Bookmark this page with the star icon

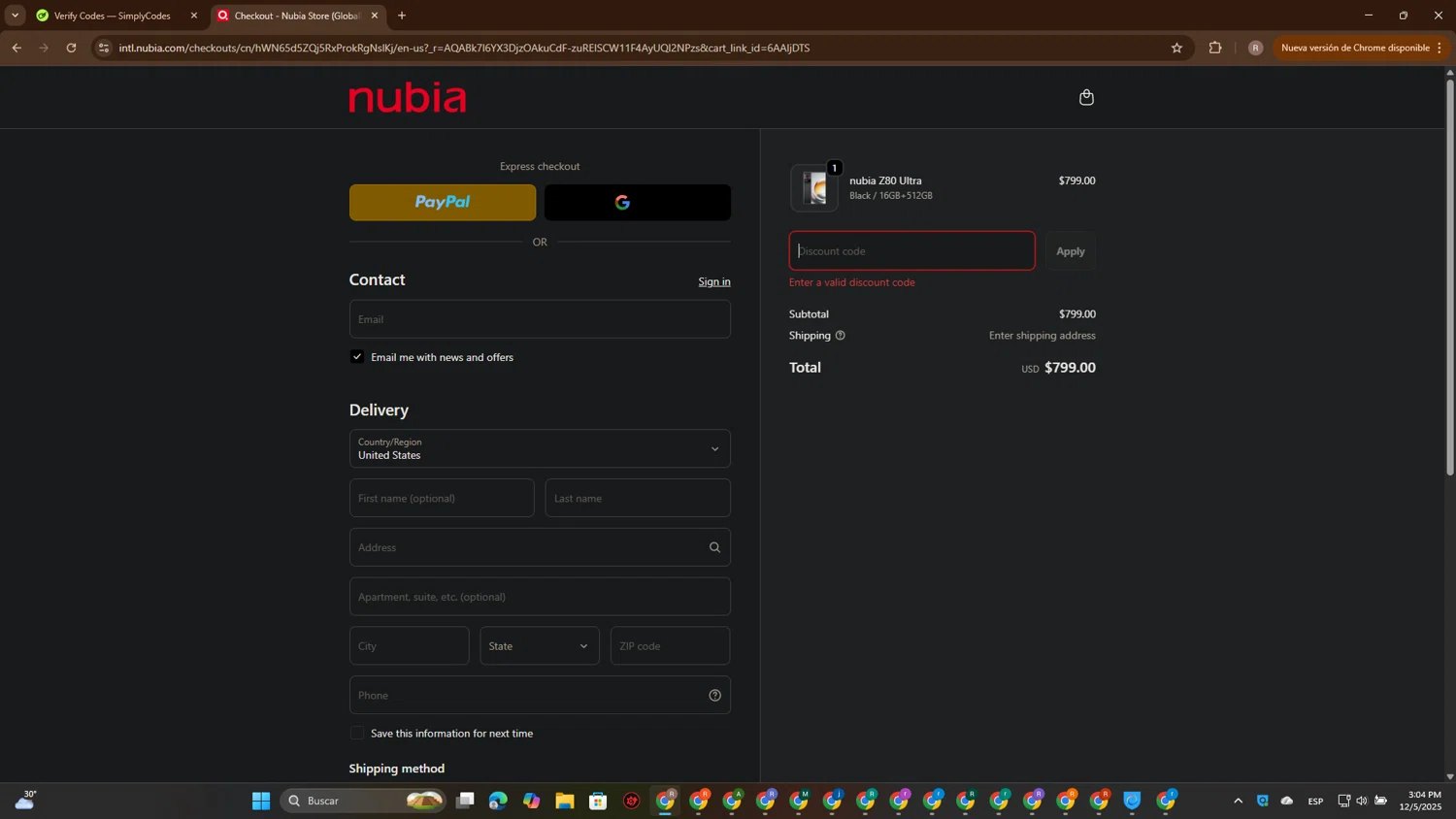click(1176, 48)
